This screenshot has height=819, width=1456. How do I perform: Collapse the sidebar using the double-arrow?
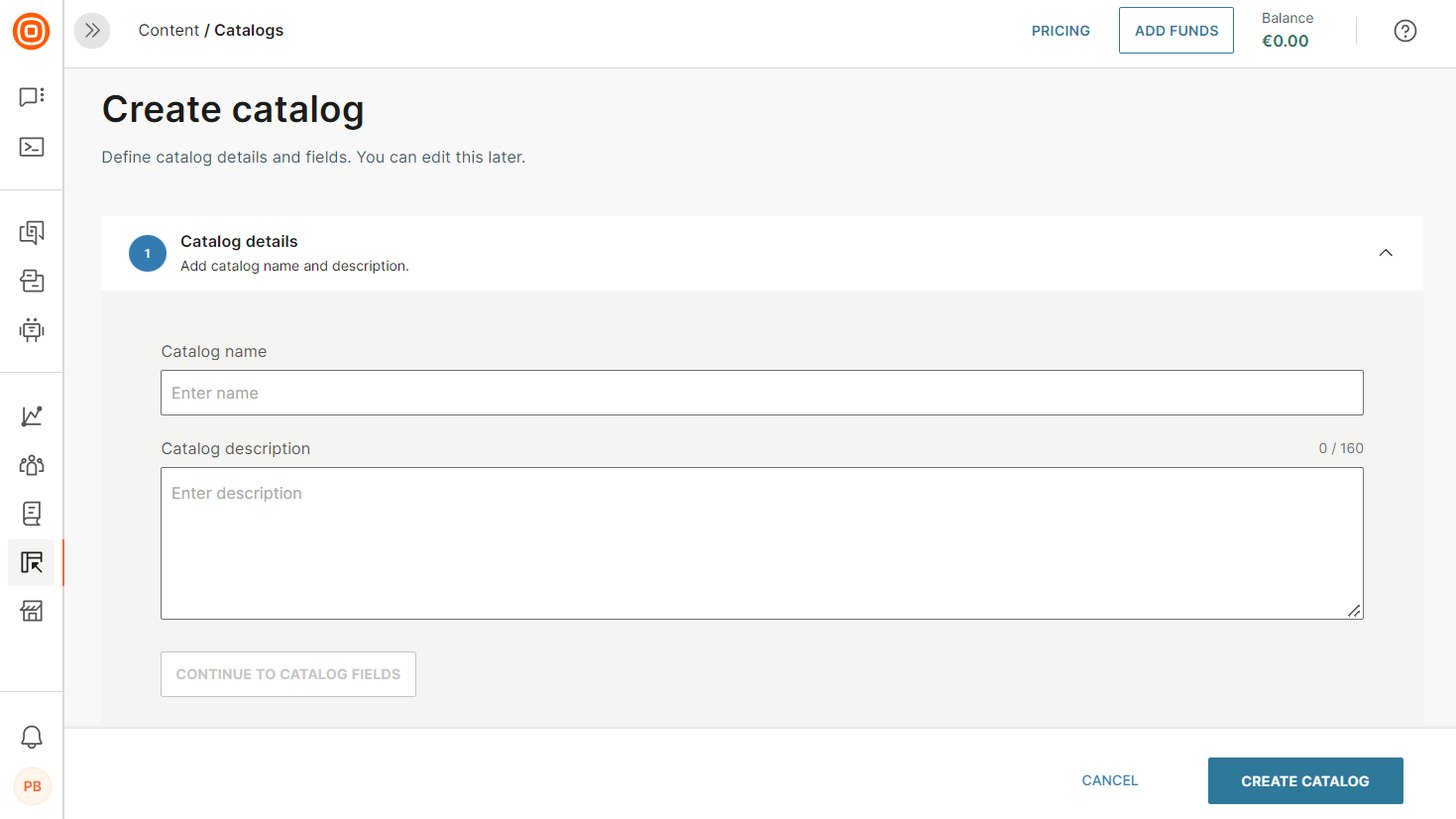pyautogui.click(x=91, y=31)
